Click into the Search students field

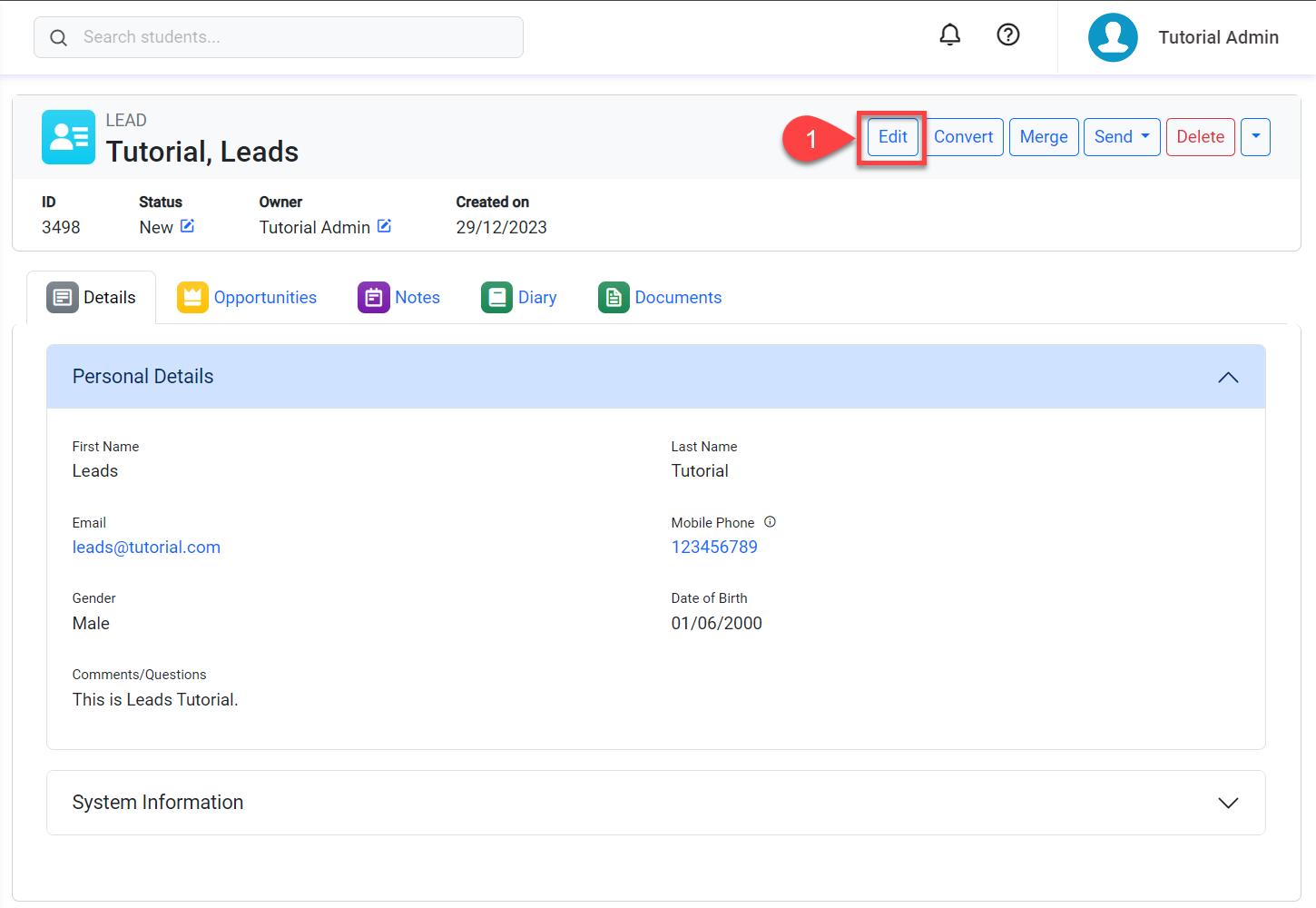[290, 37]
